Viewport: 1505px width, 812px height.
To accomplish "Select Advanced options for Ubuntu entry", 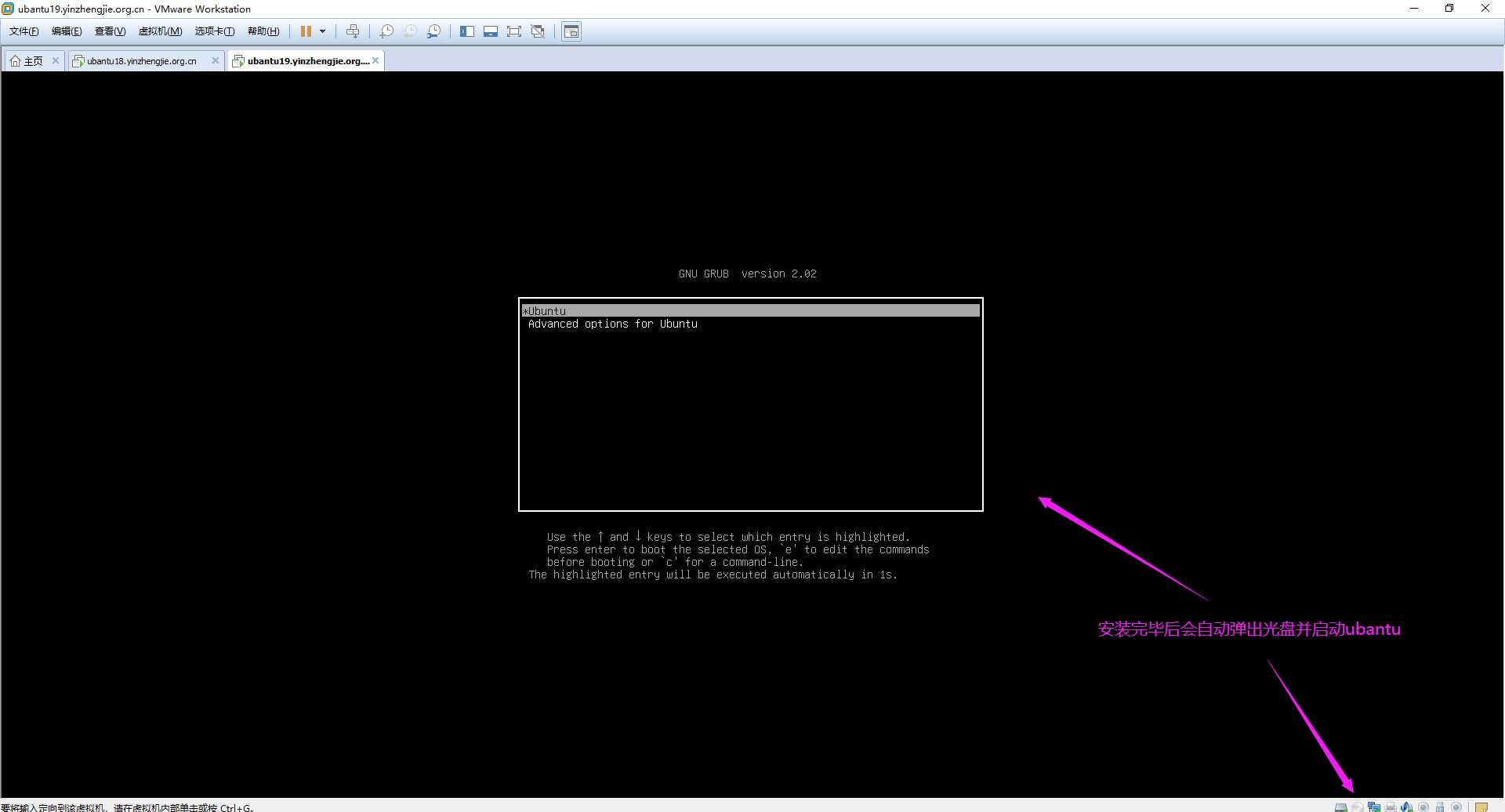I will pos(612,324).
